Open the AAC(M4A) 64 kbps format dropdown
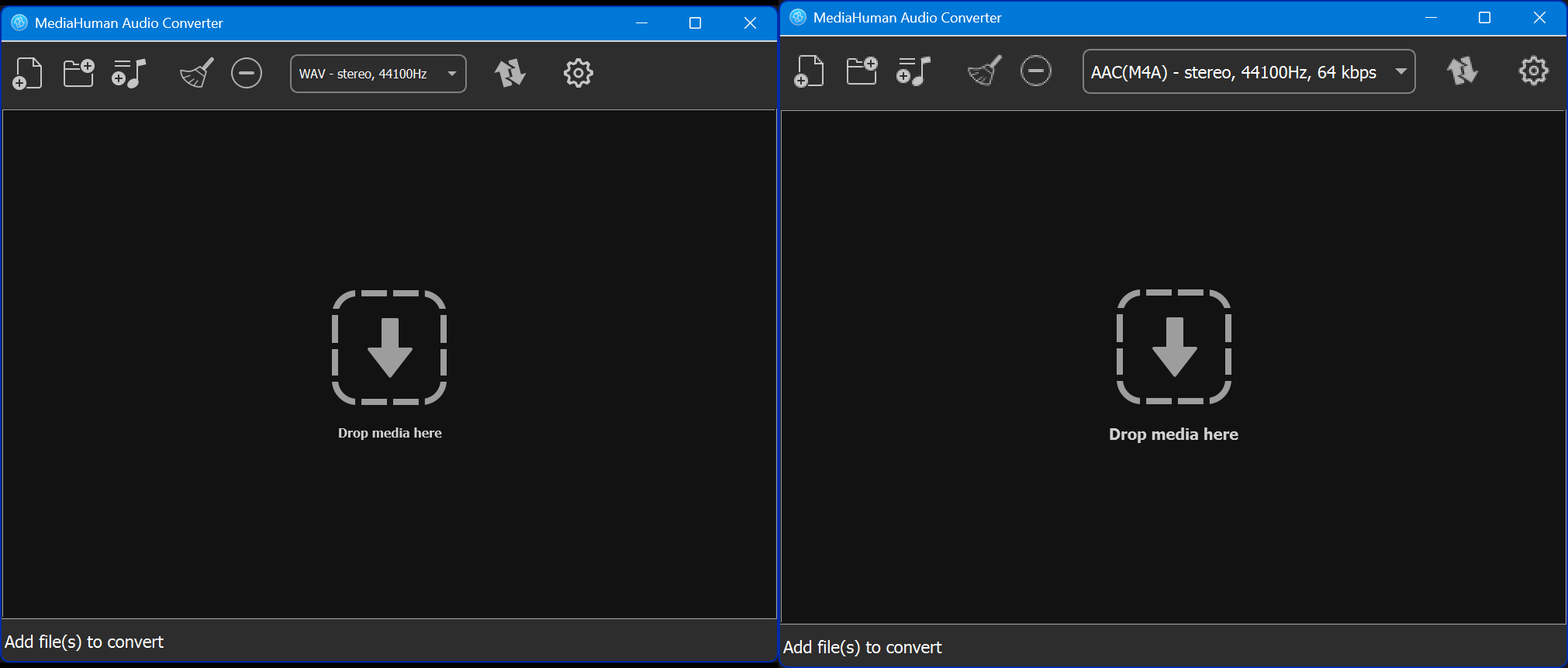1568x668 pixels. click(1249, 72)
